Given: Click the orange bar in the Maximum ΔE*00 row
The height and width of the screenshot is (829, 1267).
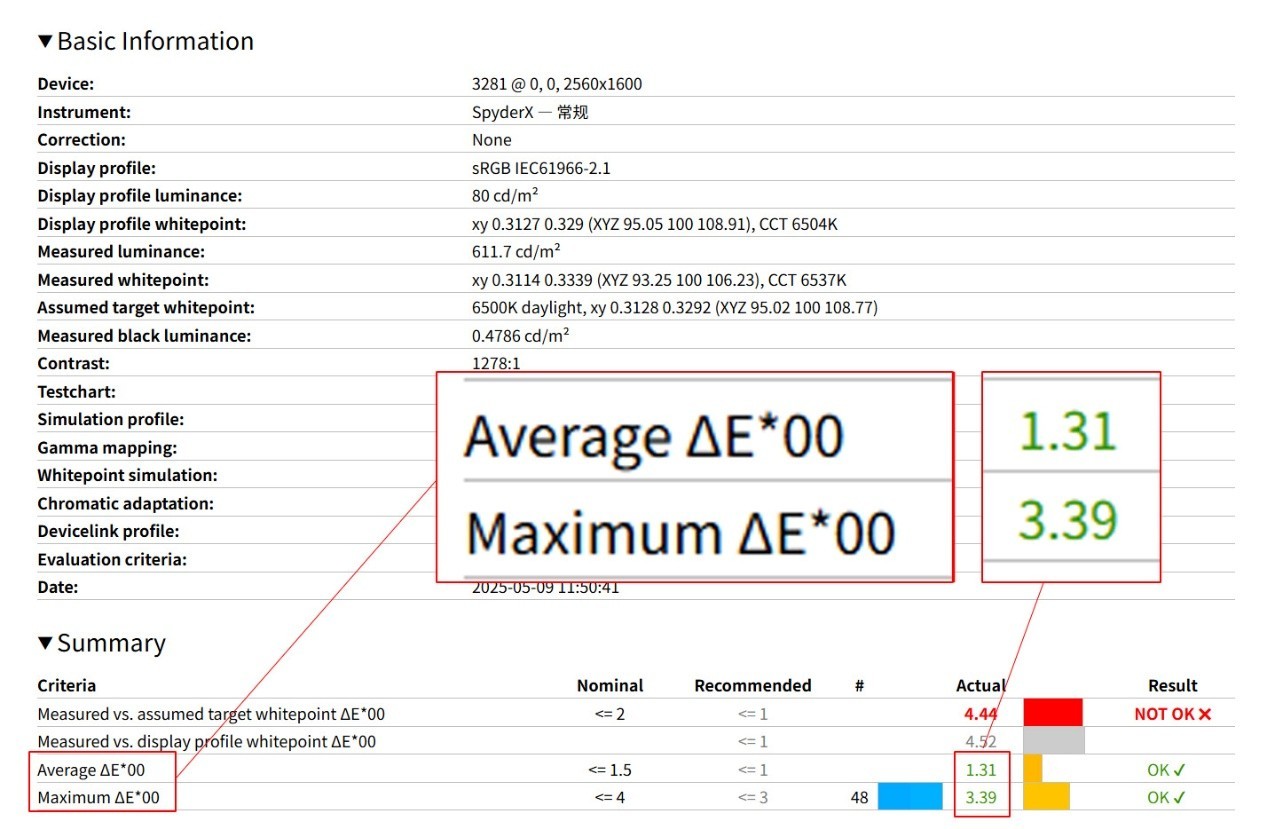Looking at the screenshot, I should coord(1046,797).
